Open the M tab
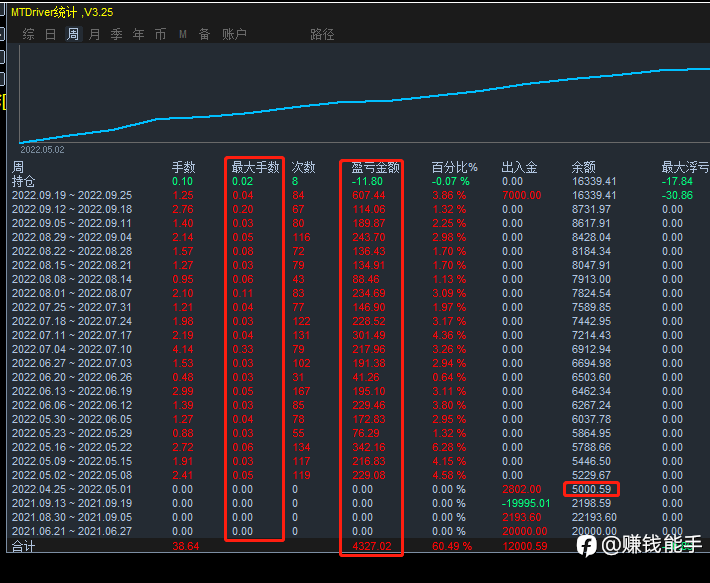This screenshot has width=710, height=583. pos(182,34)
